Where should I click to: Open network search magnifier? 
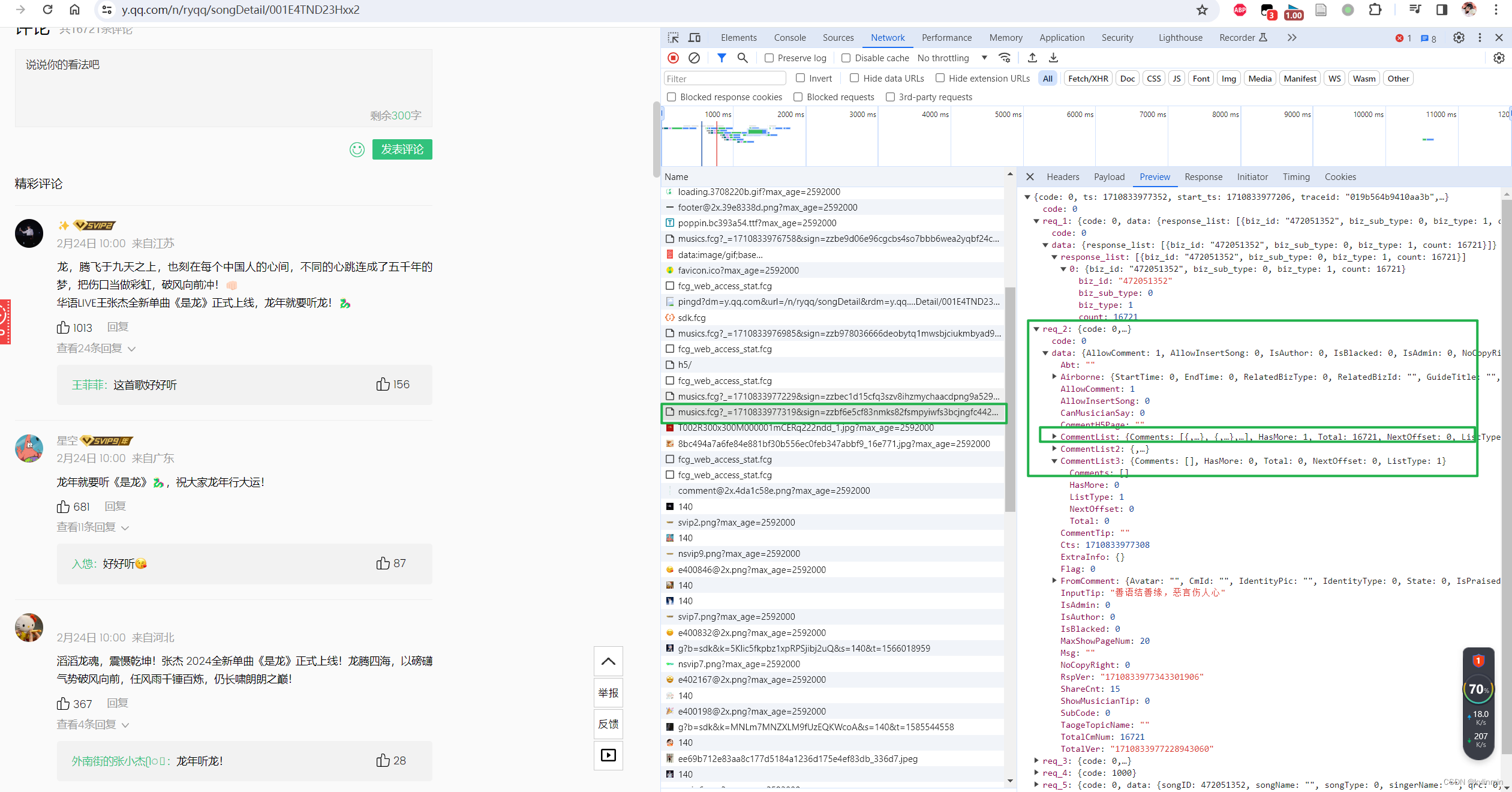[x=743, y=58]
